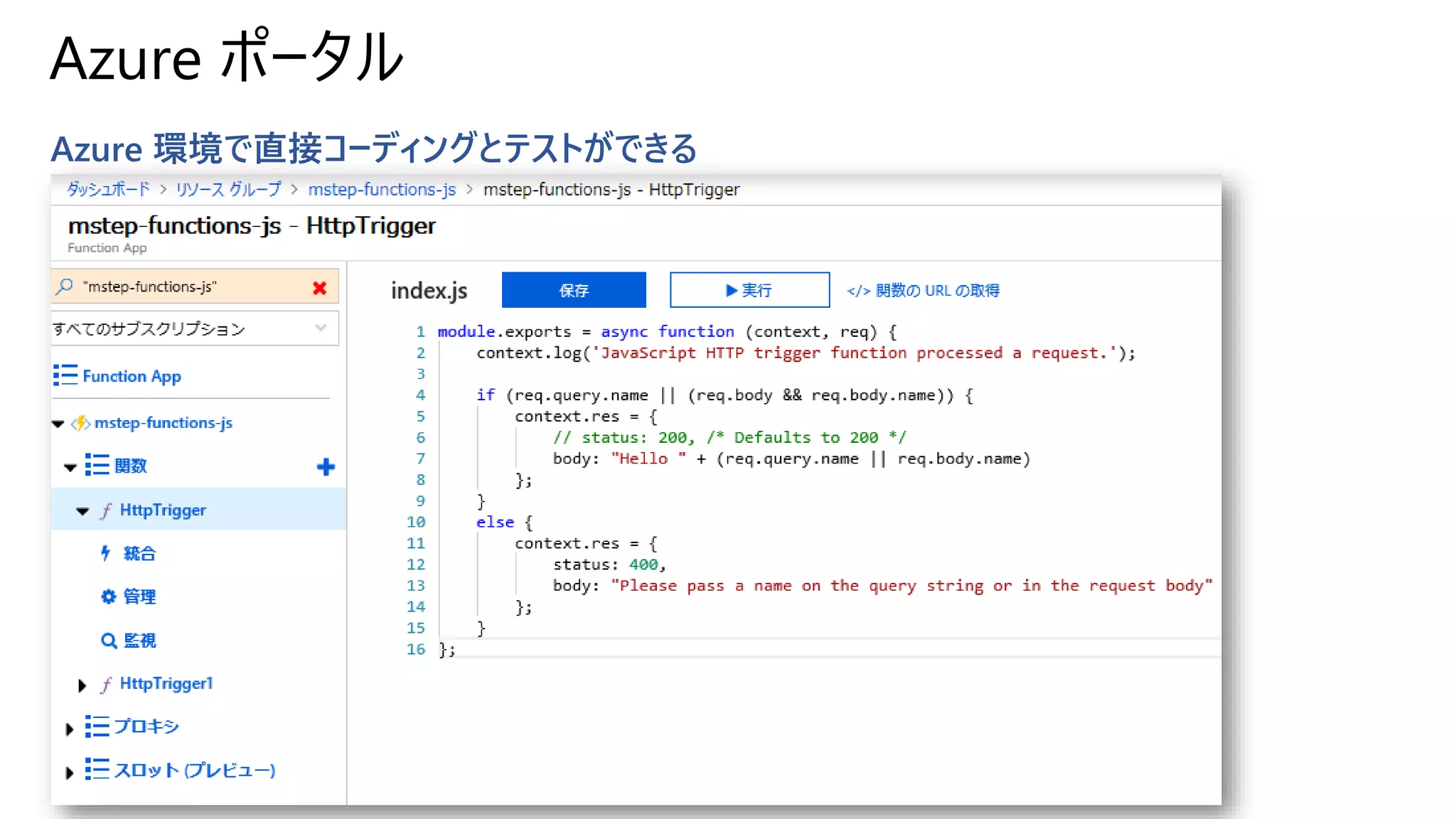
Task: Click the index.js file title
Action: [429, 291]
